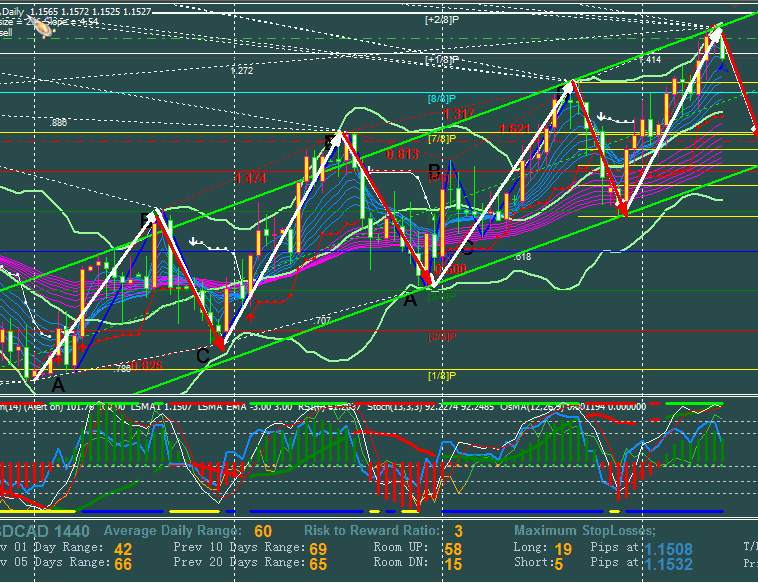758x583 pixels.
Task: Click the .618 ratio label
Action: [x=522, y=257]
